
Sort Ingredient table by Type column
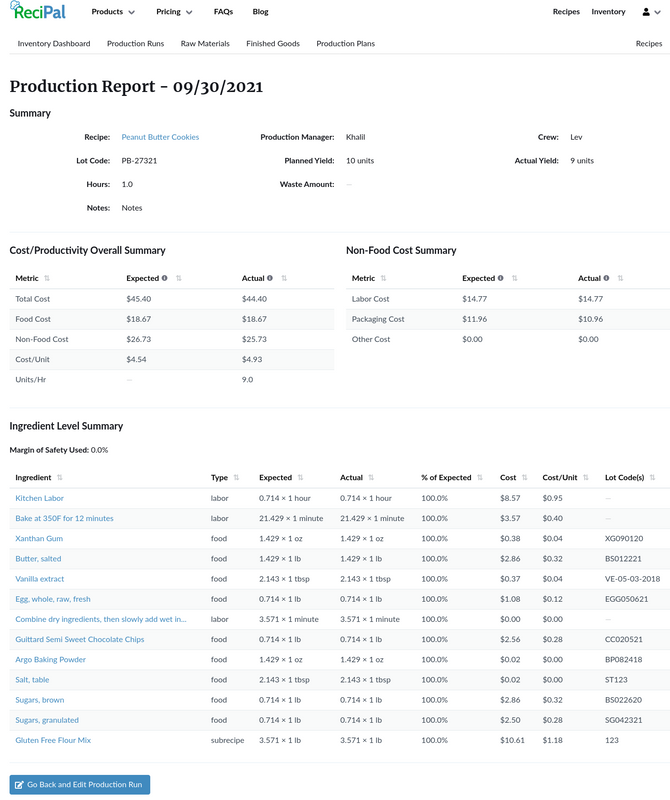[237, 478]
